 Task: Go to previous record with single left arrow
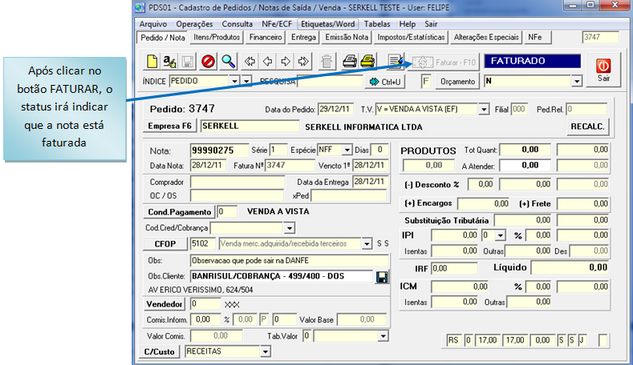tap(268, 61)
